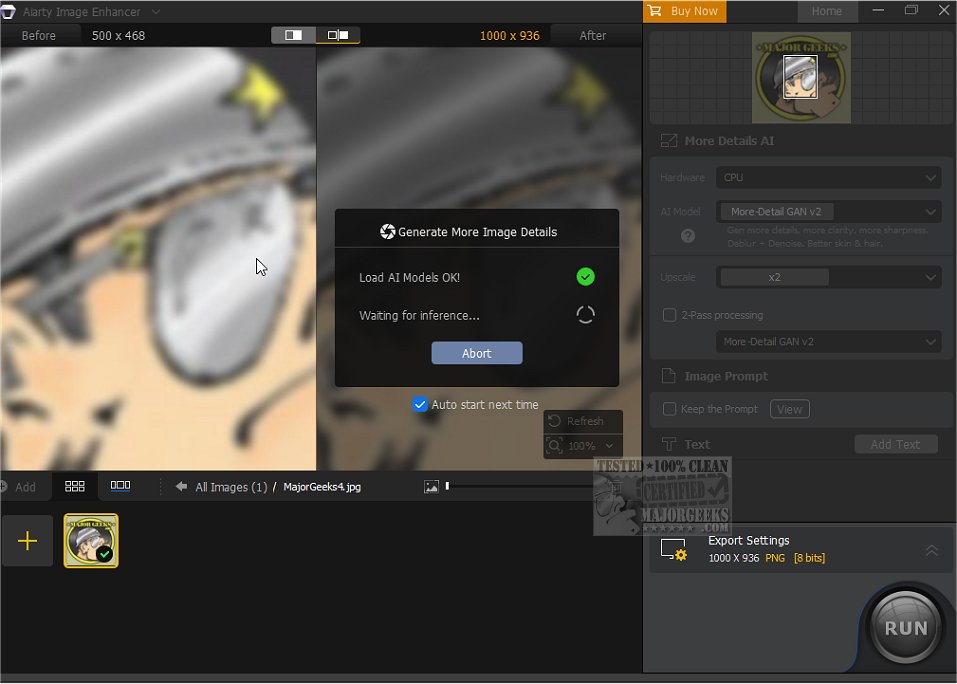Open the grid thumbnail view

point(74,486)
